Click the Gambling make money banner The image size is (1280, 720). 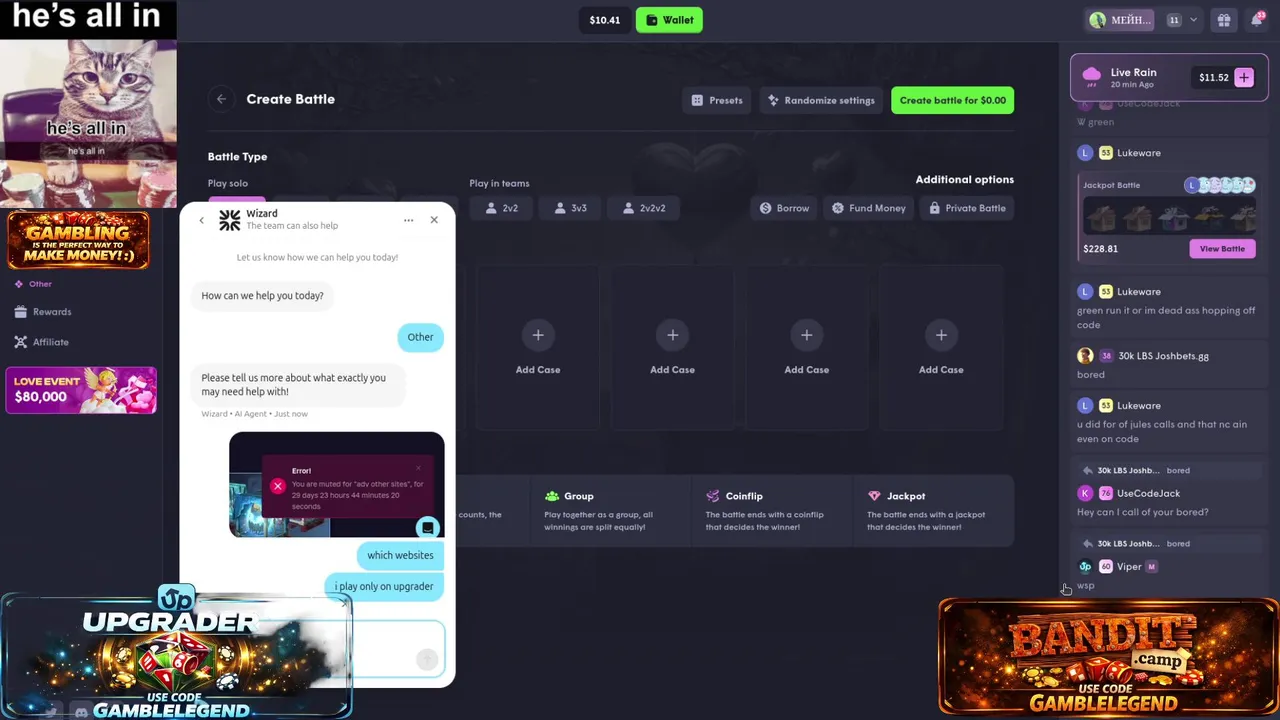[x=79, y=240]
